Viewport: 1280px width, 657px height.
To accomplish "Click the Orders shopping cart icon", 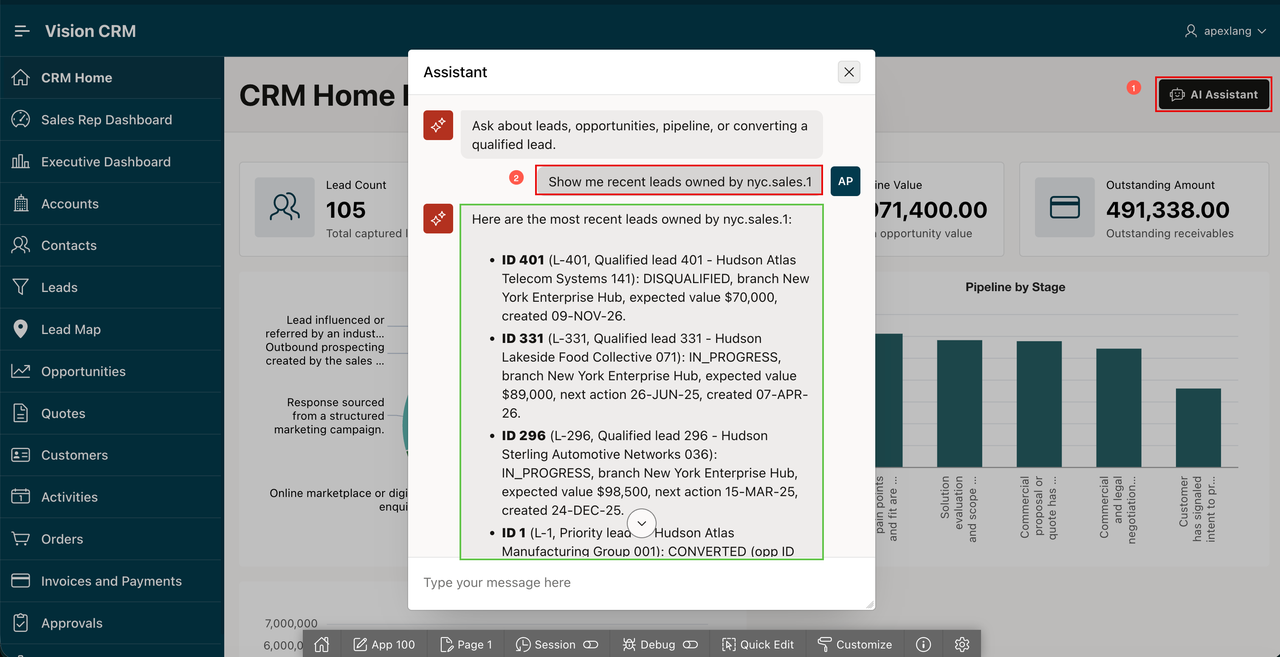I will coord(20,539).
